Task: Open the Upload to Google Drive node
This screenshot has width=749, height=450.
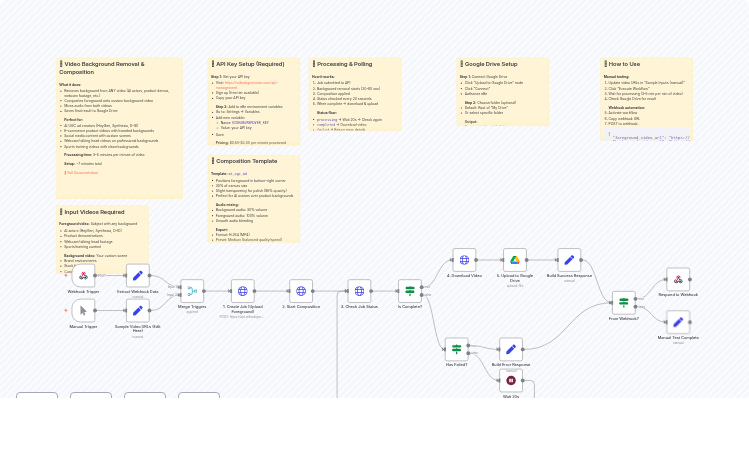Action: (x=515, y=260)
